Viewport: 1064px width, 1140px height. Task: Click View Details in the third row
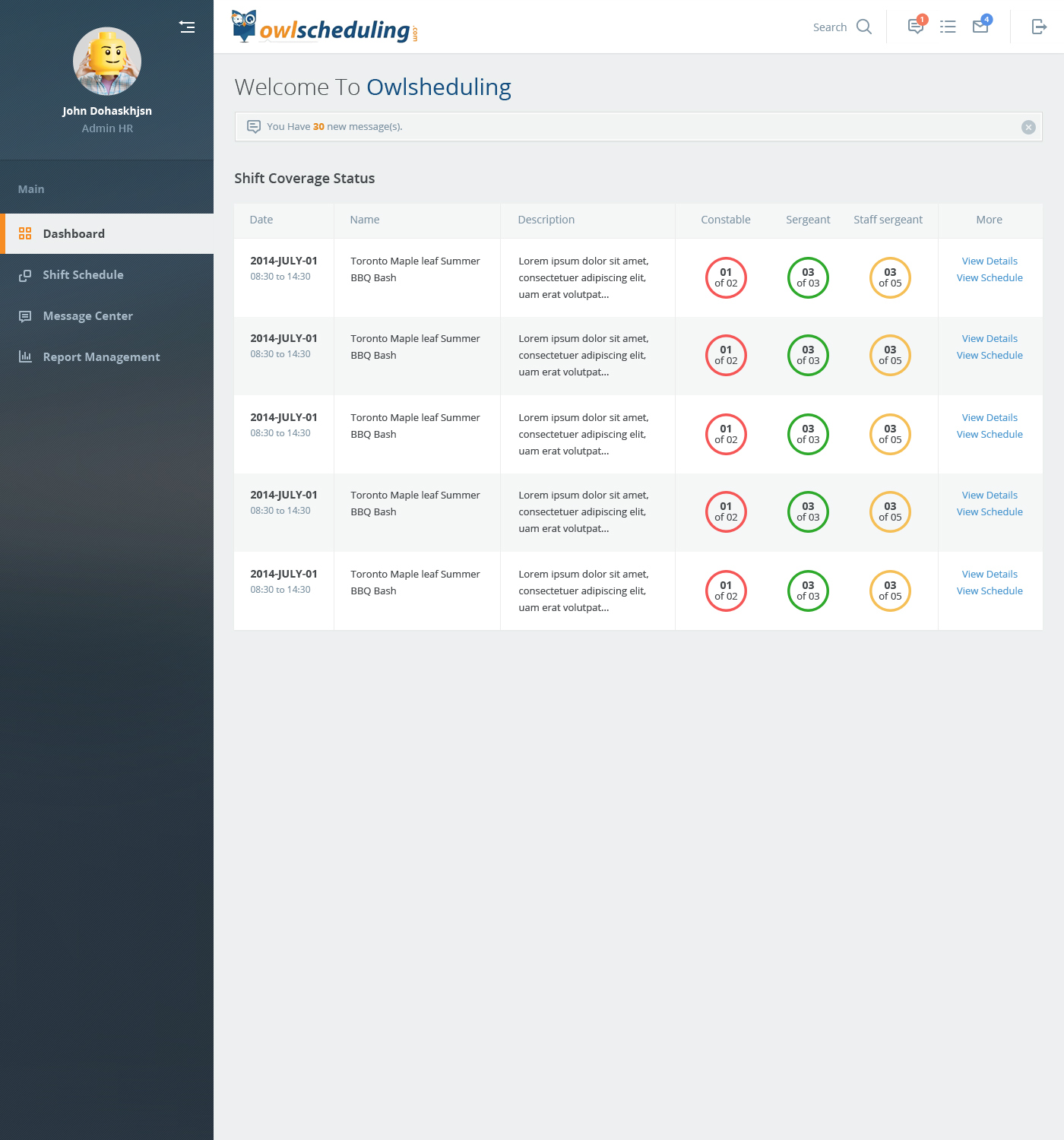click(x=990, y=417)
